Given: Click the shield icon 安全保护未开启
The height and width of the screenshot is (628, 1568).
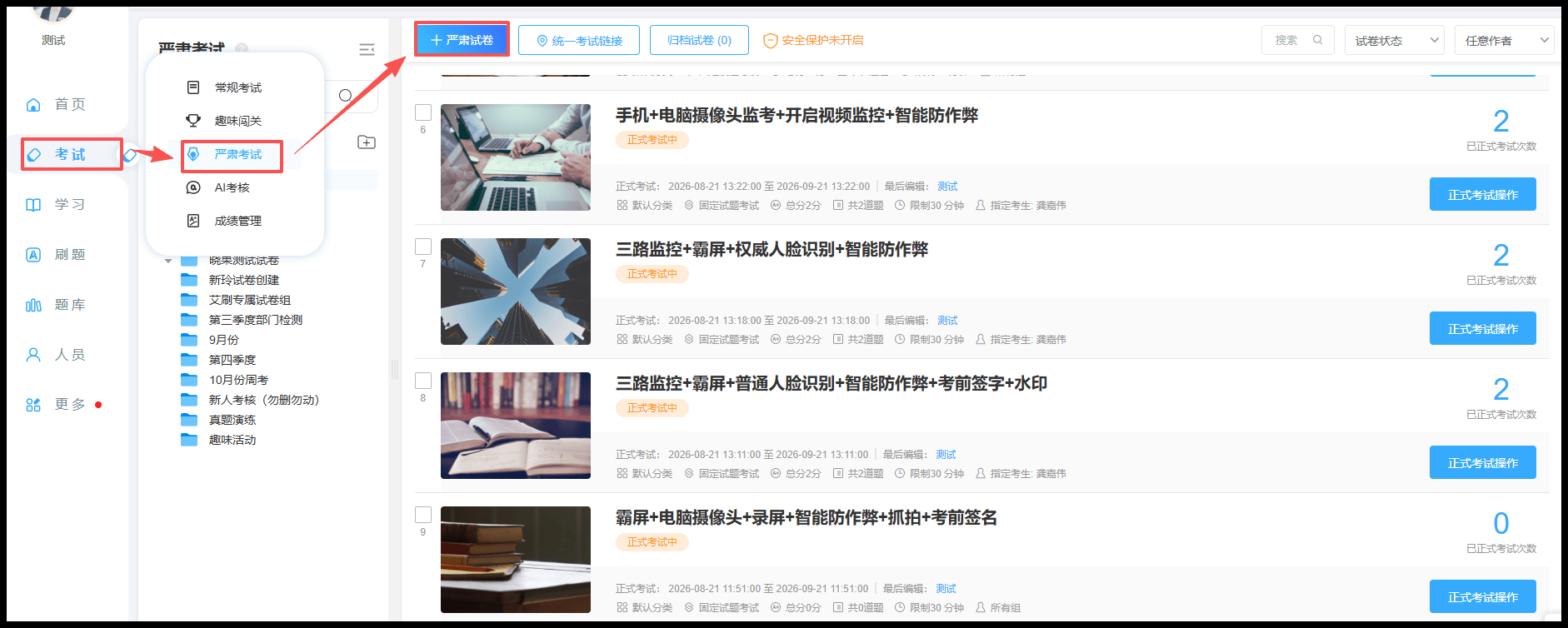Looking at the screenshot, I should 770,41.
